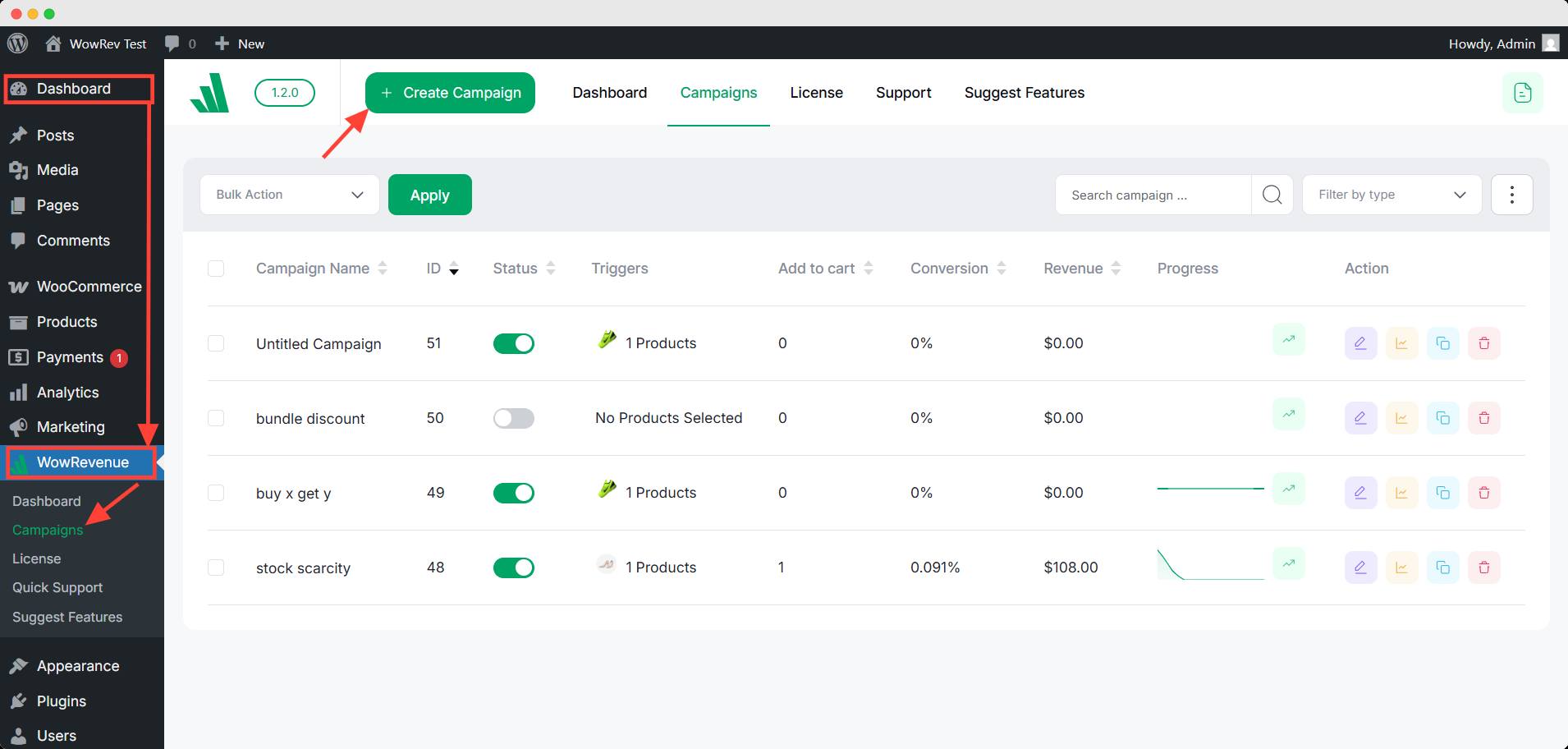Screen dimensions: 1568x749
Task: Open Products in the sidebar menu
Action: point(82,322)
